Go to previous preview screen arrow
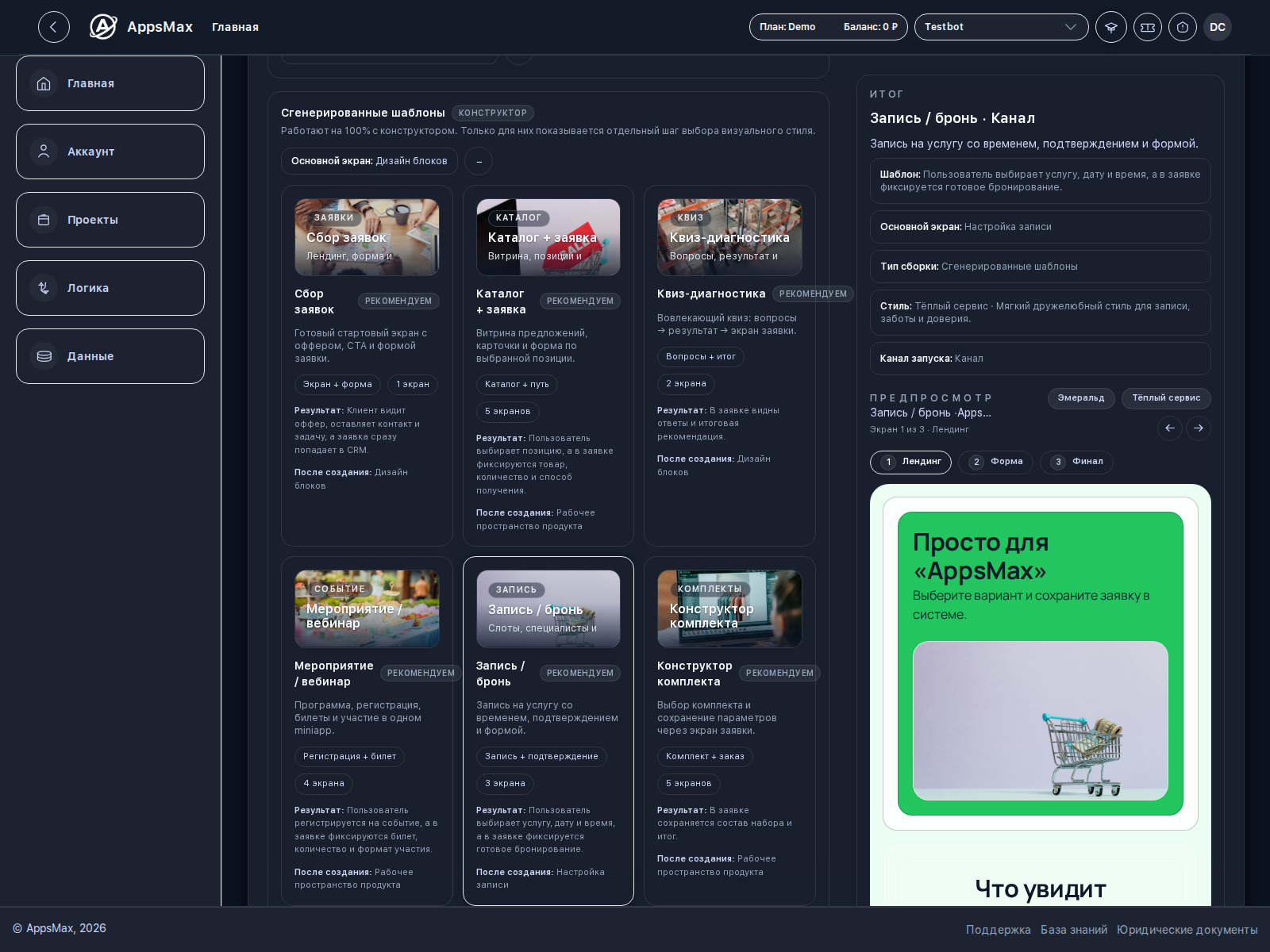This screenshot has height=952, width=1270. (1169, 428)
